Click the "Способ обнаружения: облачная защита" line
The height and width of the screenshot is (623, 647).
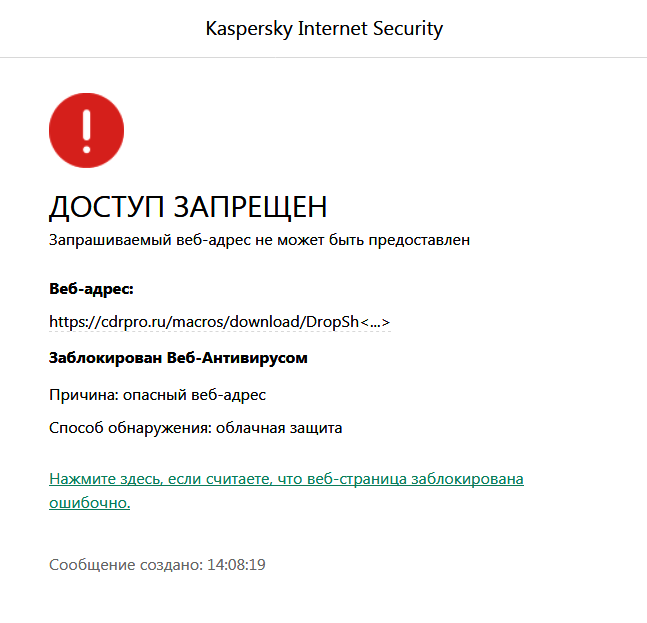pyautogui.click(x=195, y=428)
